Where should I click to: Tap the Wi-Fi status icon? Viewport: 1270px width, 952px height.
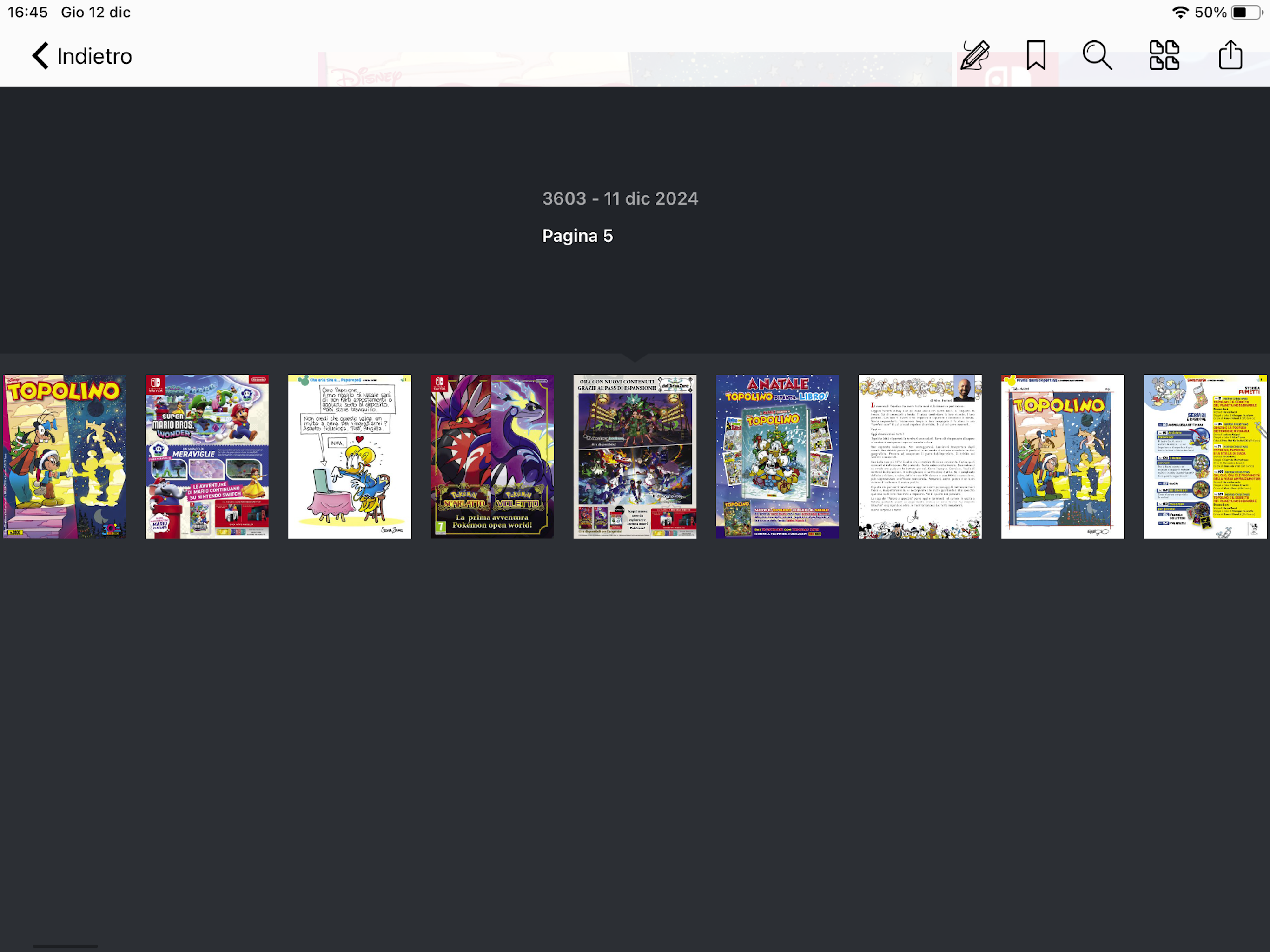pos(1180,12)
